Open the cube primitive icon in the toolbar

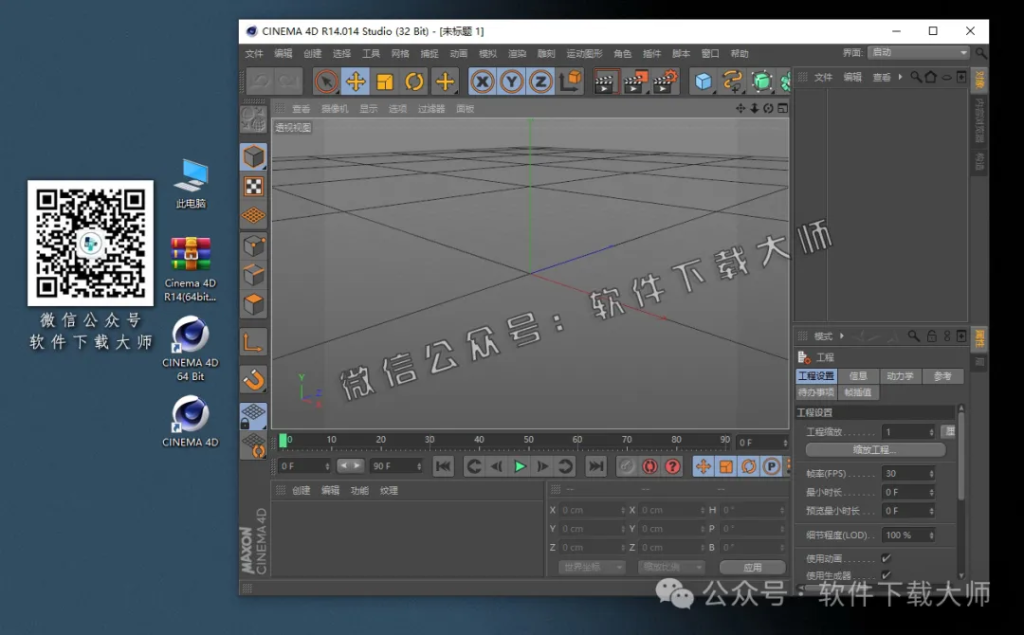703,81
